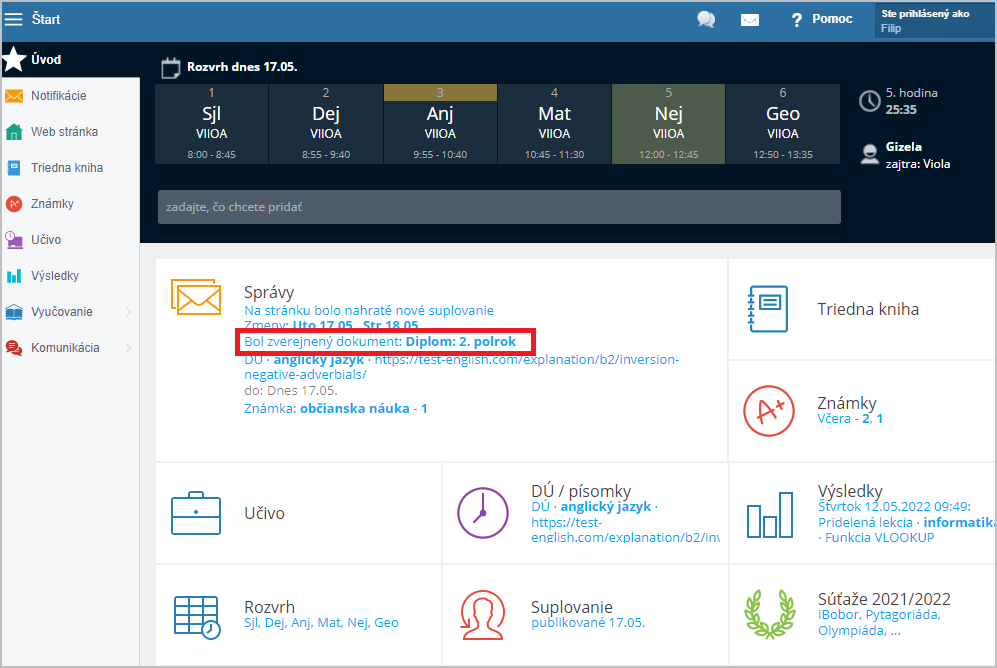Open the Včera - 2, 1 grades link

849,418
